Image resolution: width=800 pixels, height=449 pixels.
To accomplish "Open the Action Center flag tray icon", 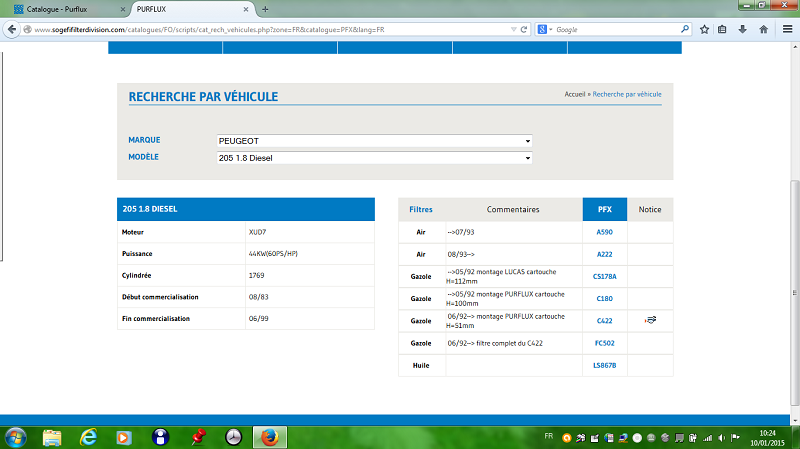I will (735, 438).
